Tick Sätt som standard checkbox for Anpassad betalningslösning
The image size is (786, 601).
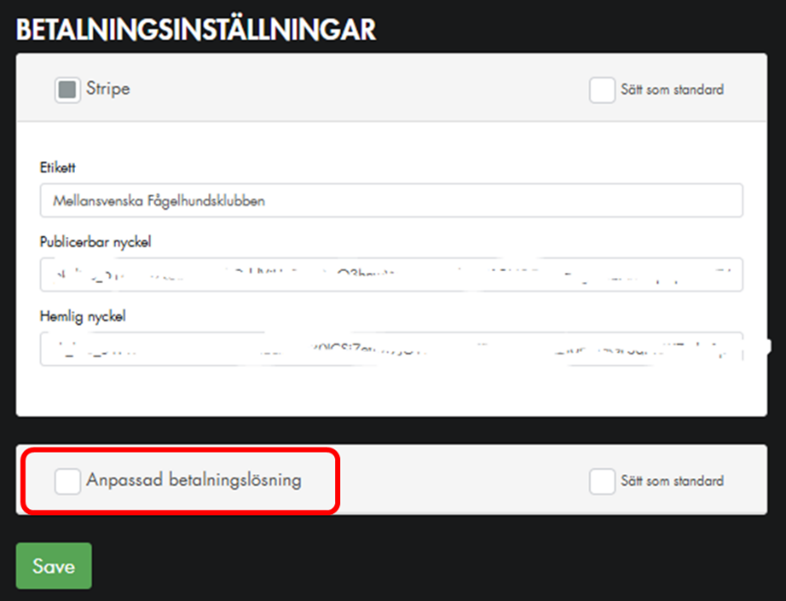click(602, 481)
